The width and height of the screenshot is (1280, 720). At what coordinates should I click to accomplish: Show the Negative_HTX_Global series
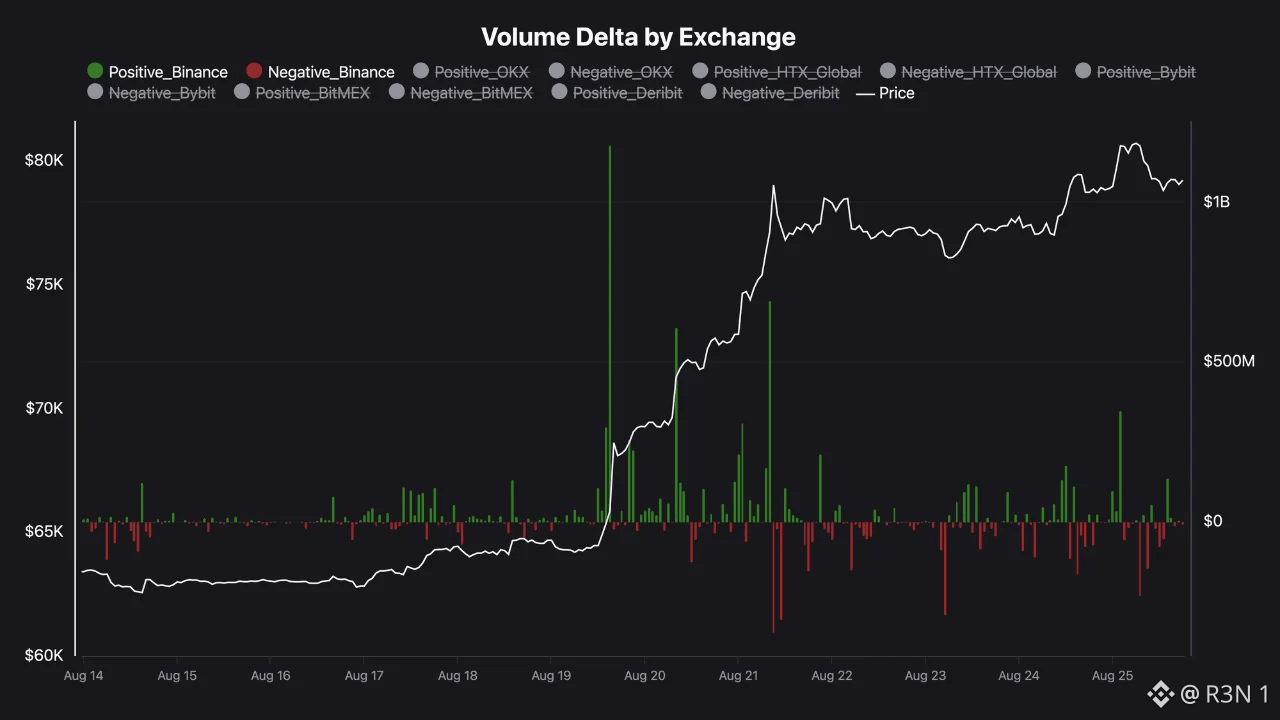click(968, 72)
